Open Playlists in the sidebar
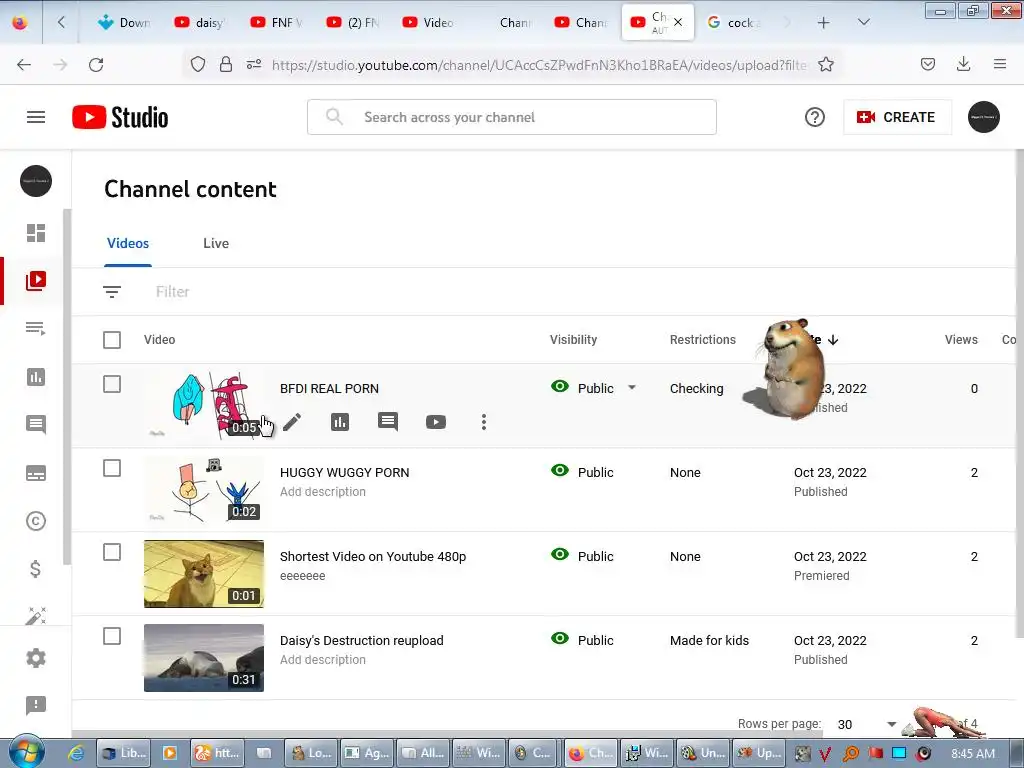This screenshot has width=1024, height=768. [36, 328]
